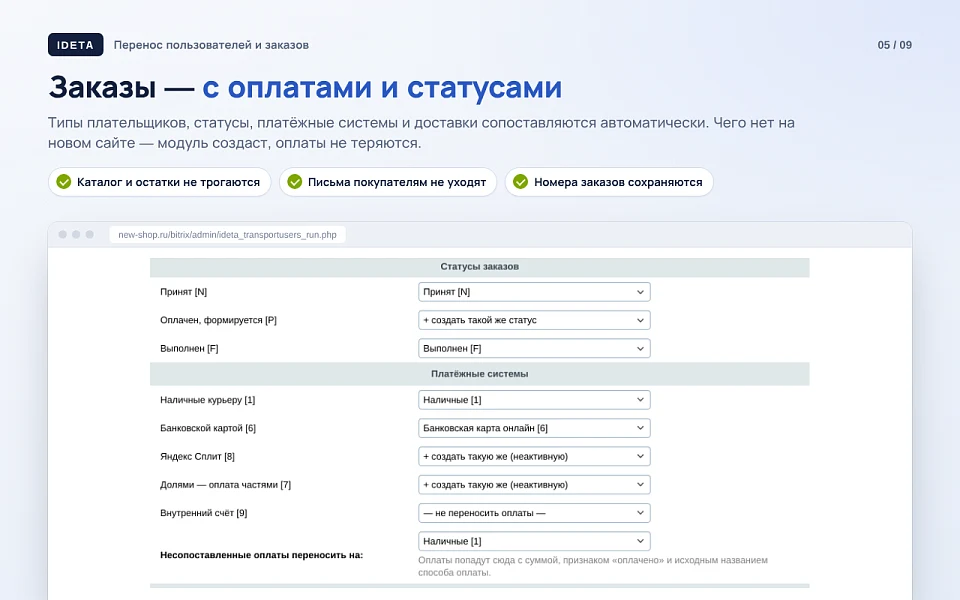Open the 'Принят [N]' status dropdown
The image size is (960, 600).
534,292
